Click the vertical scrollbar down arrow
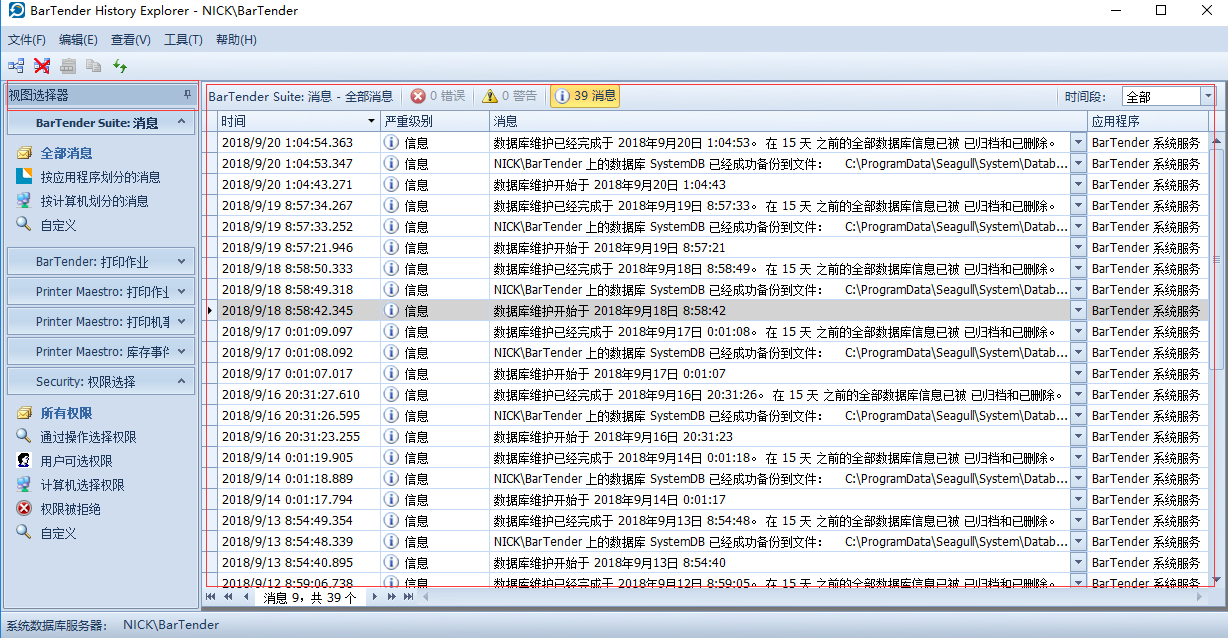1228x638 pixels. (1217, 579)
